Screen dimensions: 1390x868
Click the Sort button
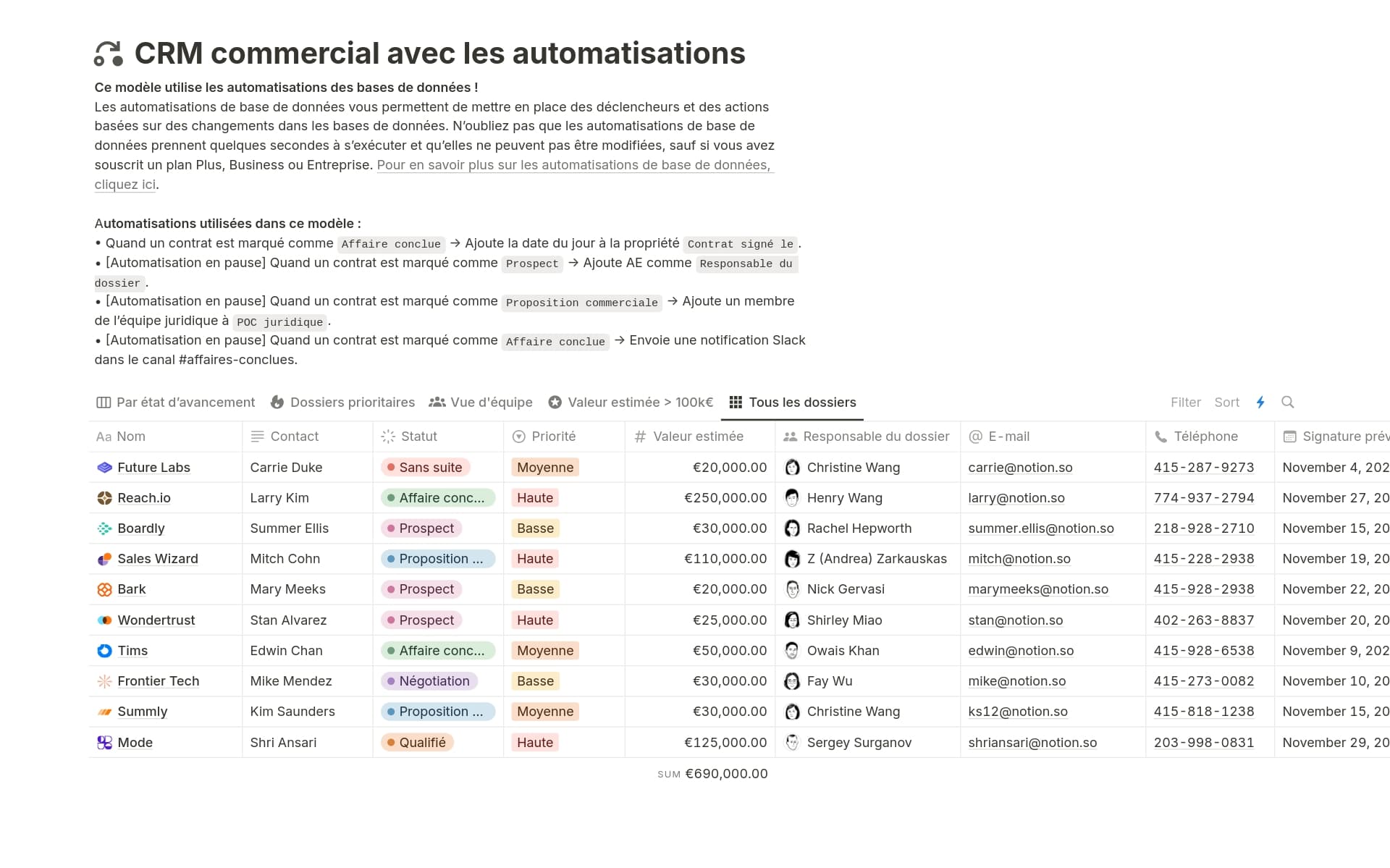[x=1226, y=403]
